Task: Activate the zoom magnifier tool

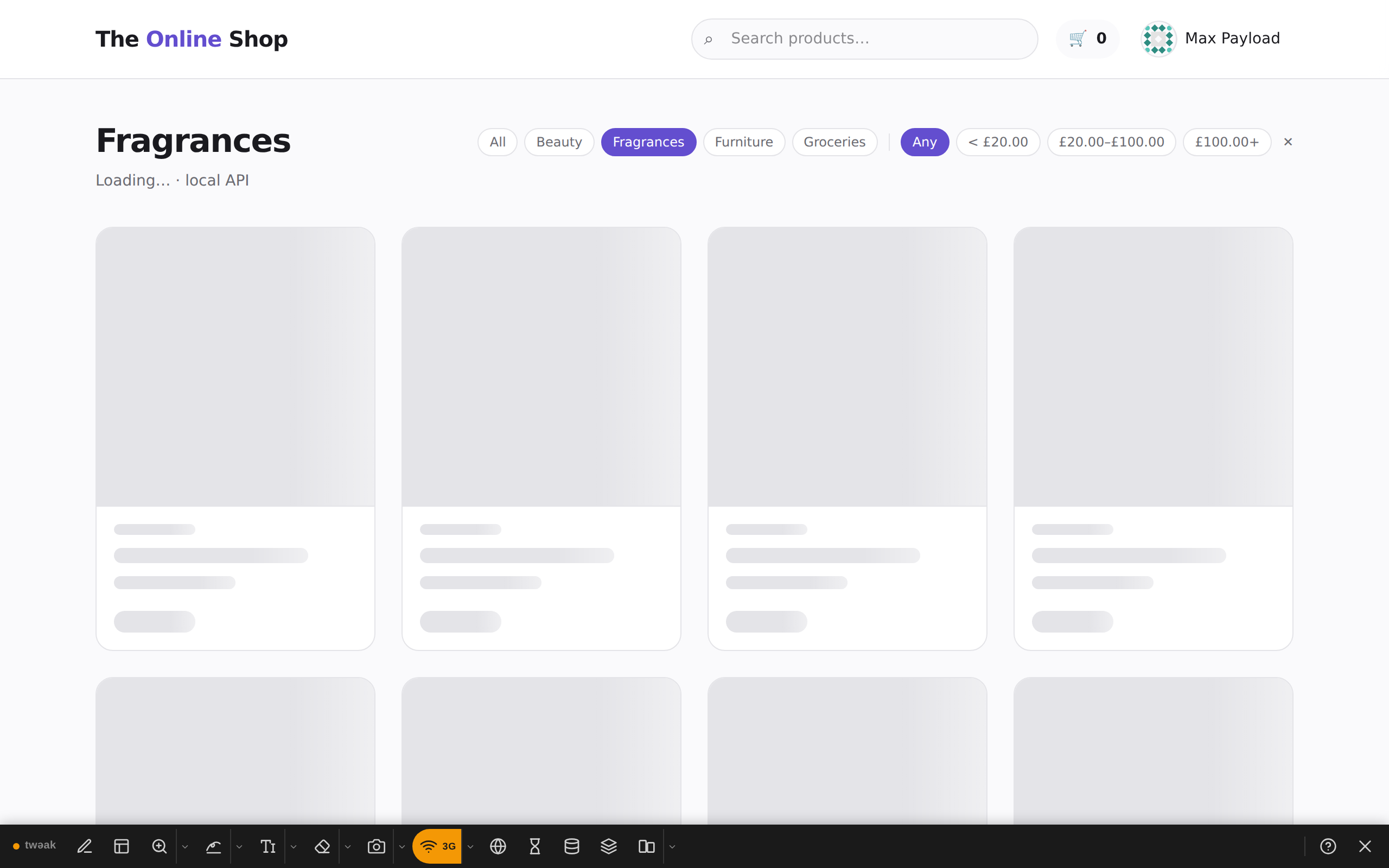Action: [x=159, y=846]
